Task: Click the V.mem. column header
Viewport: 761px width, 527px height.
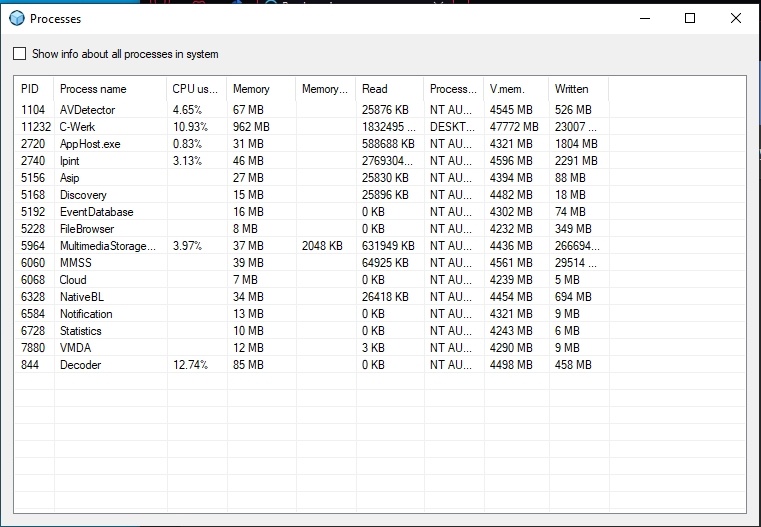Action: click(507, 89)
